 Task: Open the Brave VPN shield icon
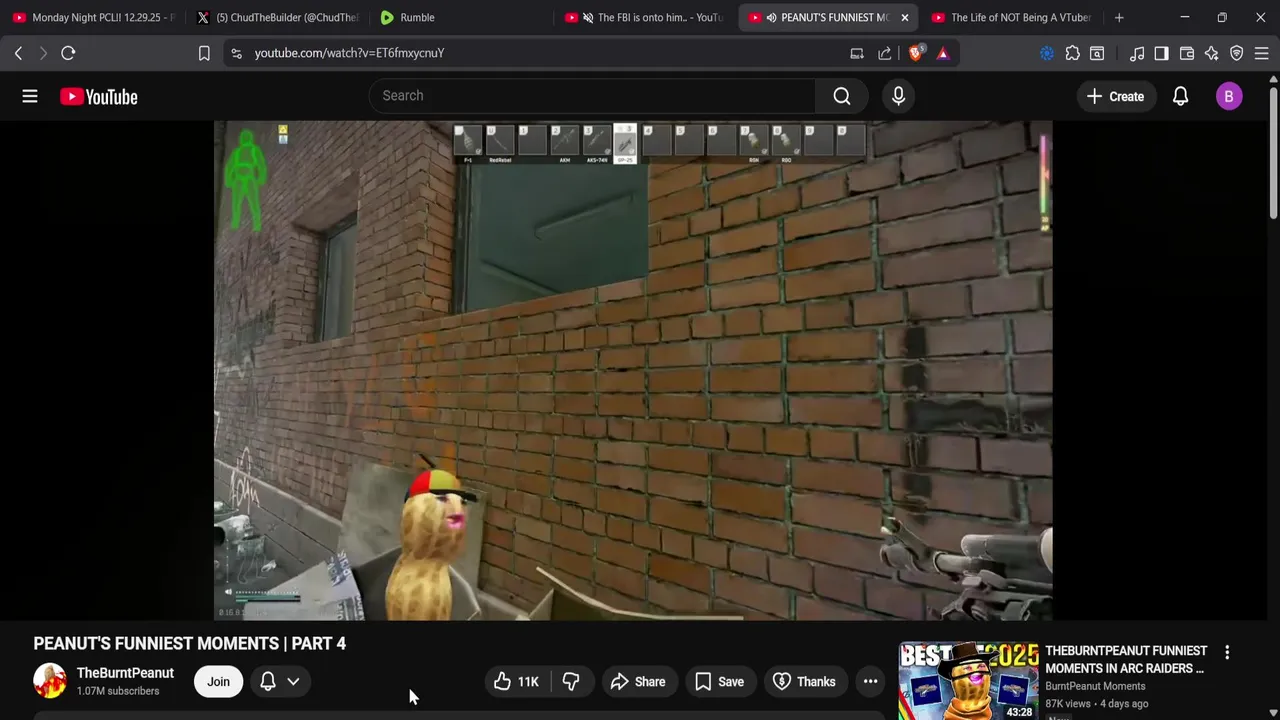[x=1237, y=53]
